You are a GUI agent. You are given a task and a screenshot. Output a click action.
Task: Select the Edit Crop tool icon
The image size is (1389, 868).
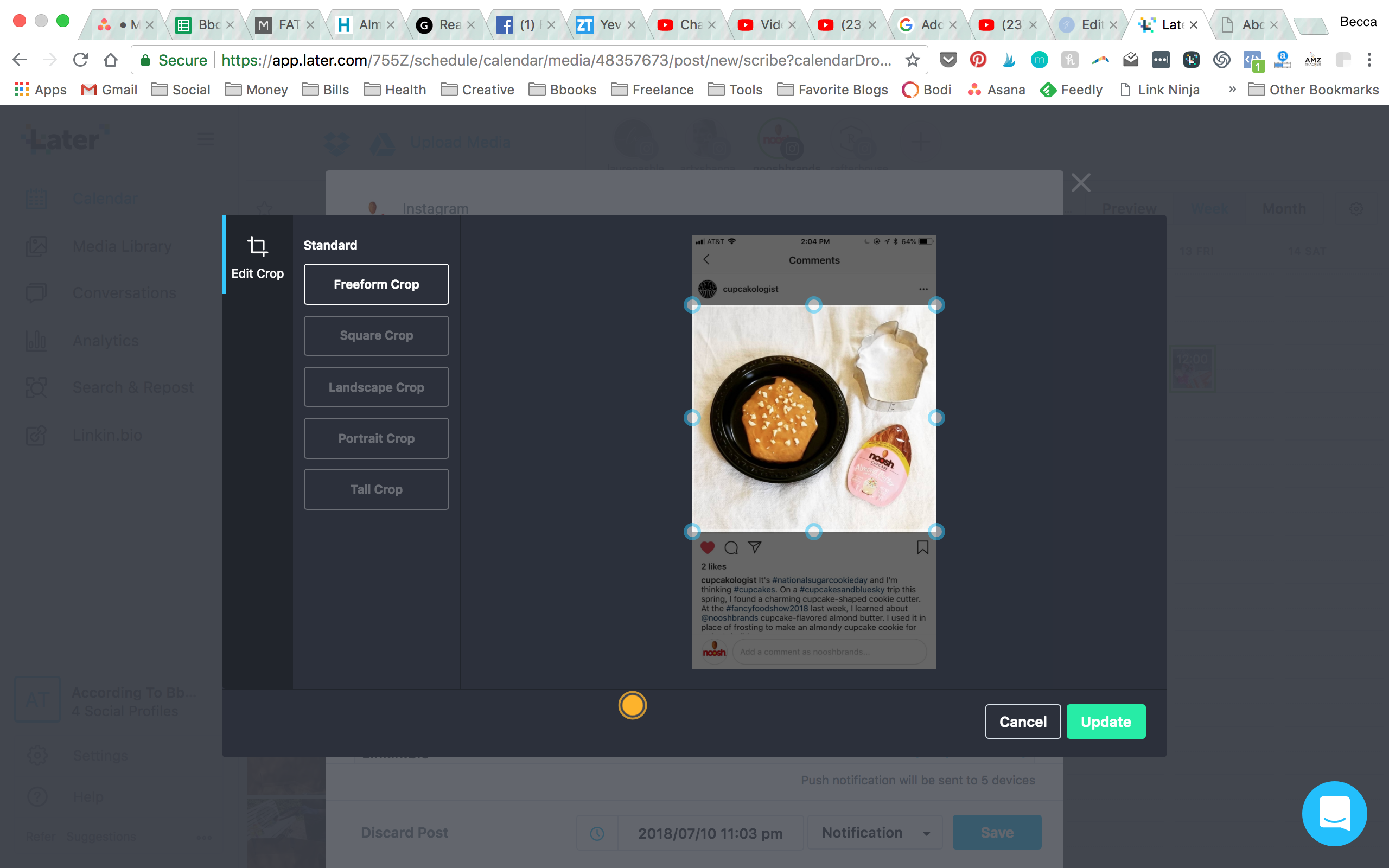[x=257, y=247]
